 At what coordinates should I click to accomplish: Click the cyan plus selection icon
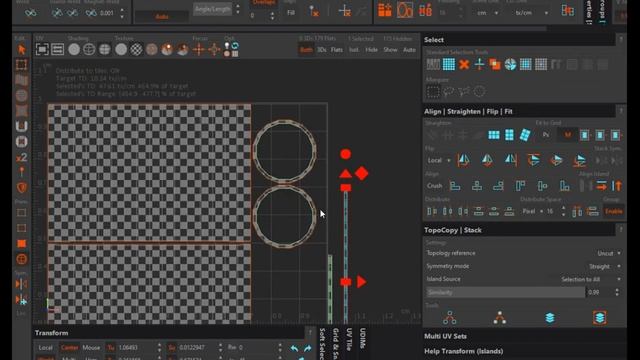click(479, 64)
